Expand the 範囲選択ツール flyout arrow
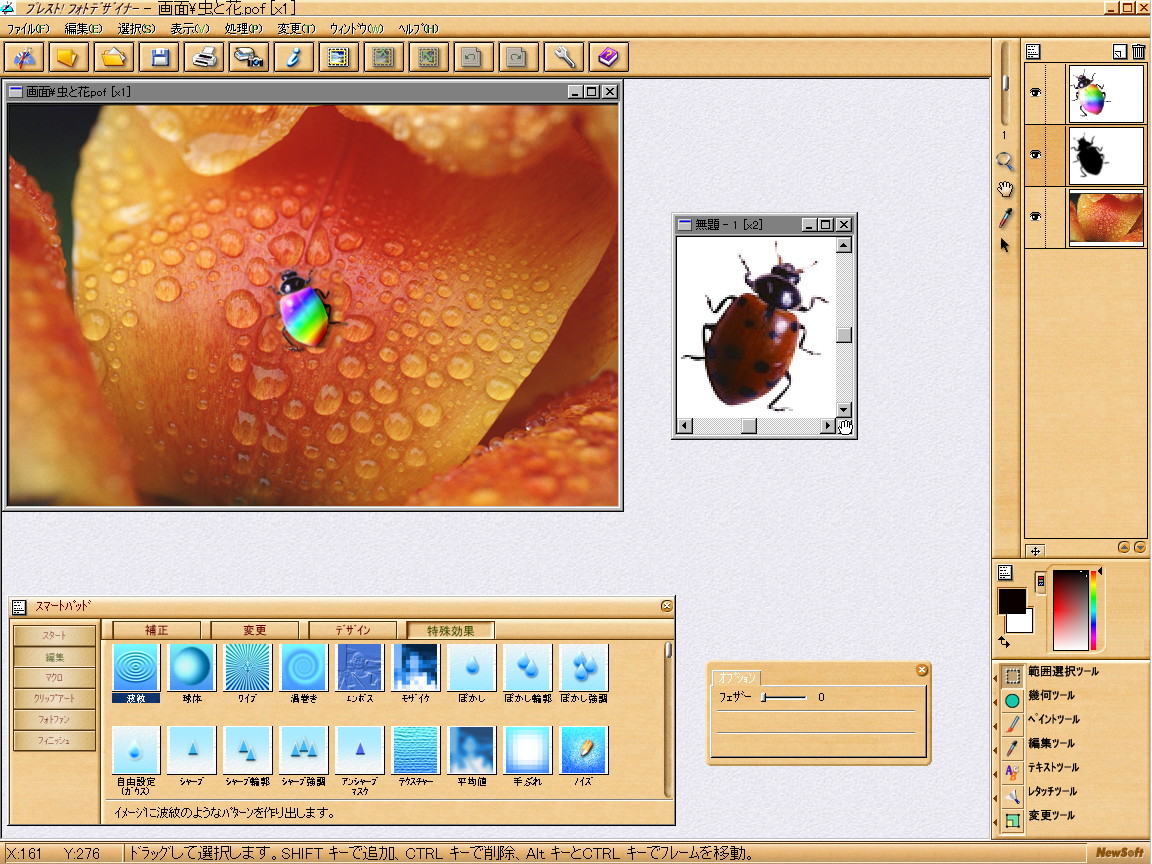The image size is (1152, 864). pos(996,677)
